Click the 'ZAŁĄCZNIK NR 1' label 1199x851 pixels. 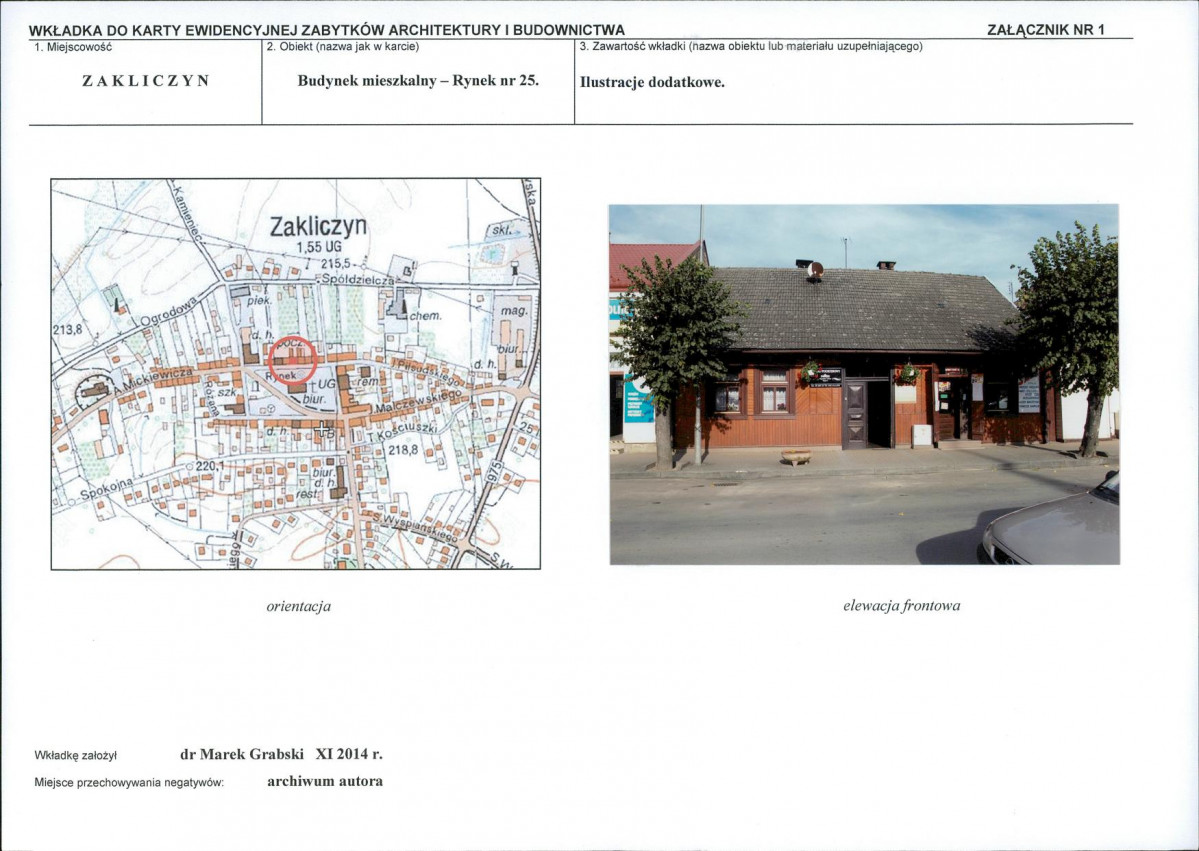tap(1046, 31)
